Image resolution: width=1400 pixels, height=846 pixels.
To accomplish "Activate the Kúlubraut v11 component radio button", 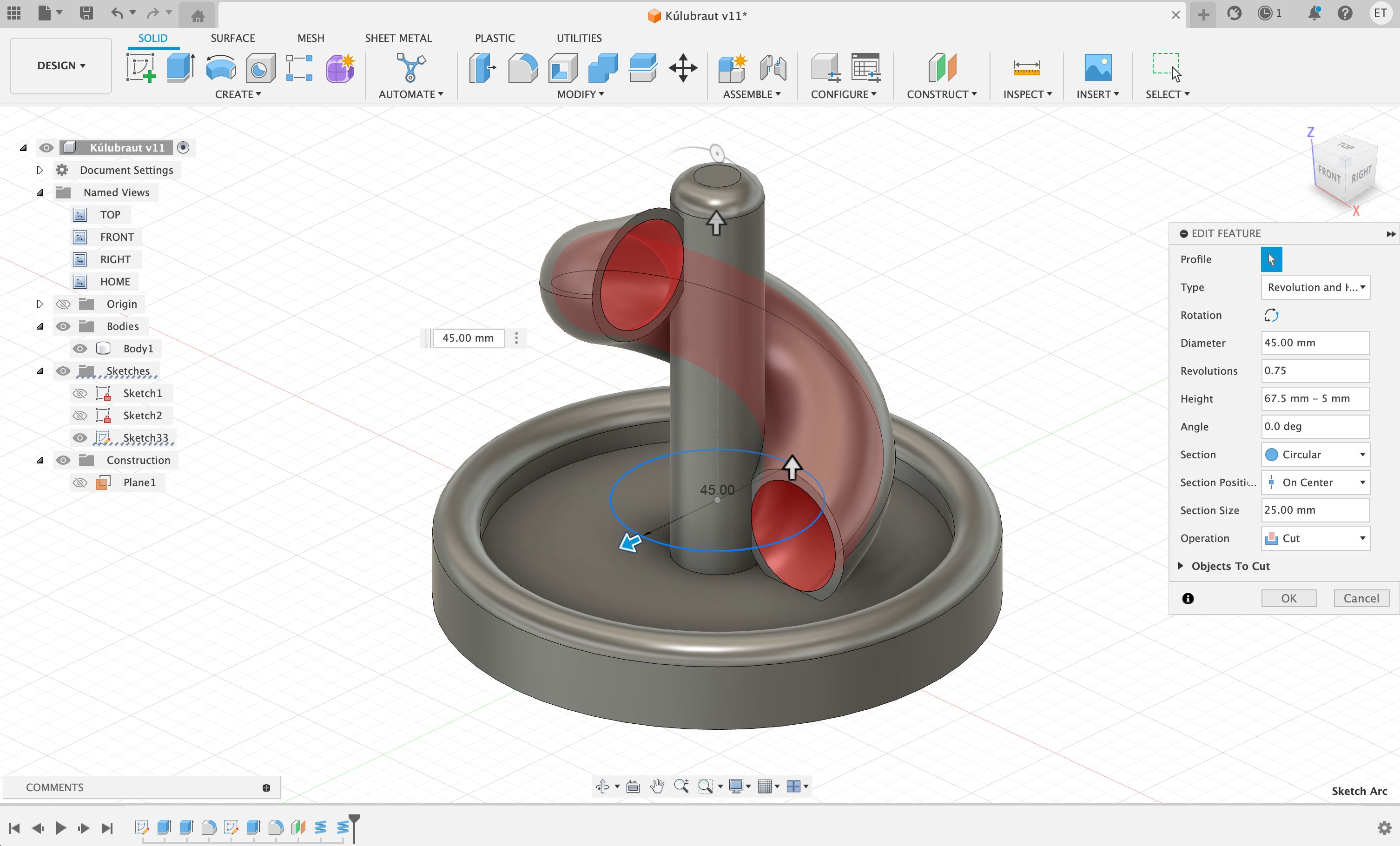I will coord(183,148).
